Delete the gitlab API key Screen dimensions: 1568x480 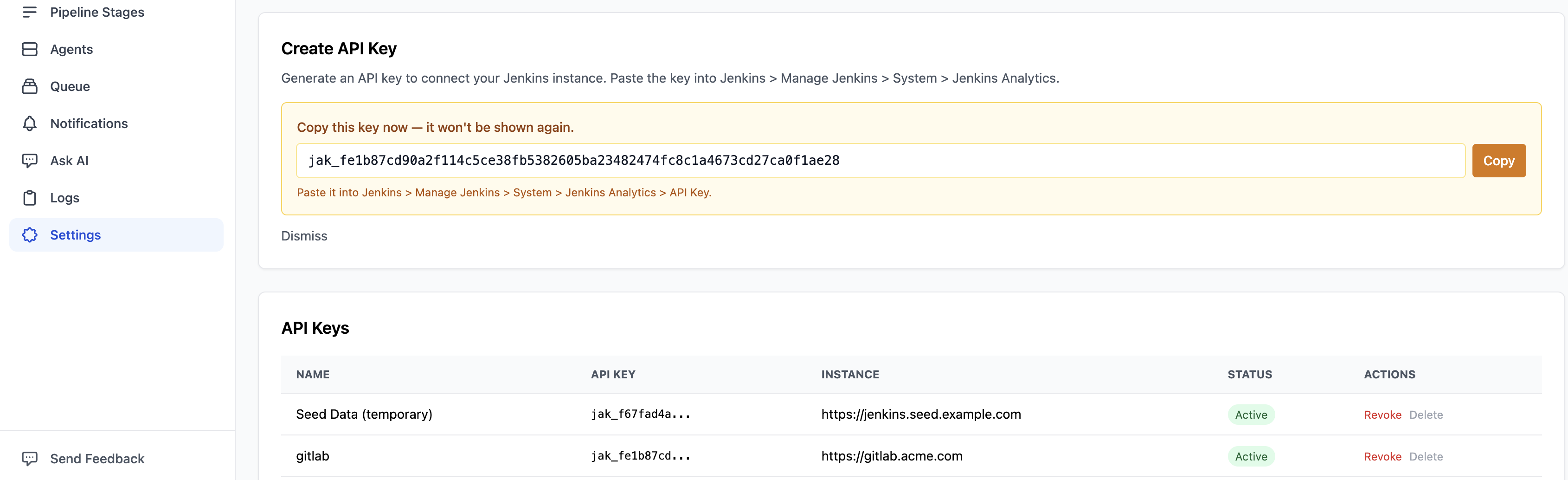click(1427, 456)
